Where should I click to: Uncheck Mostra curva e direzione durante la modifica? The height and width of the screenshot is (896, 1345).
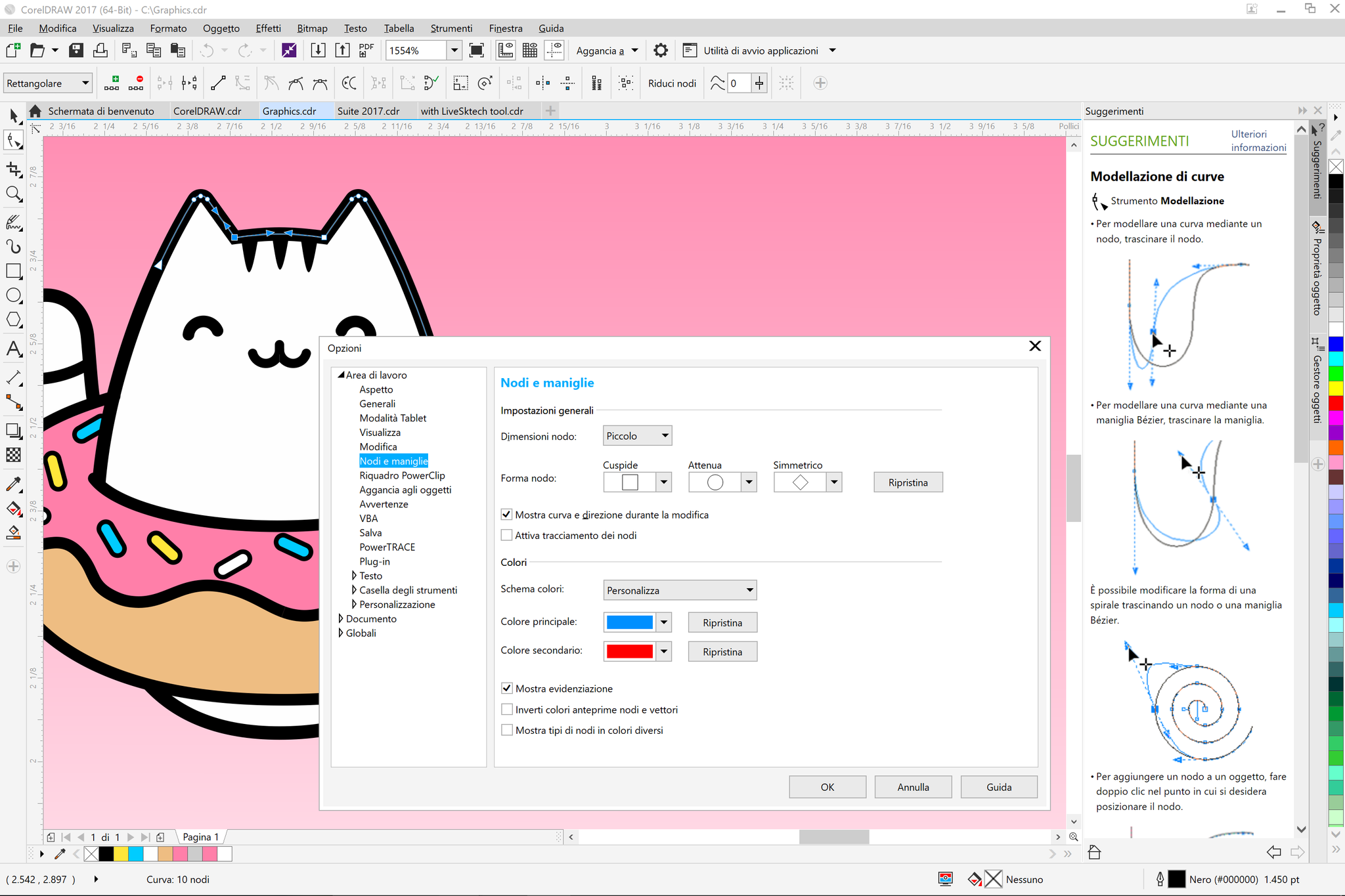(507, 515)
